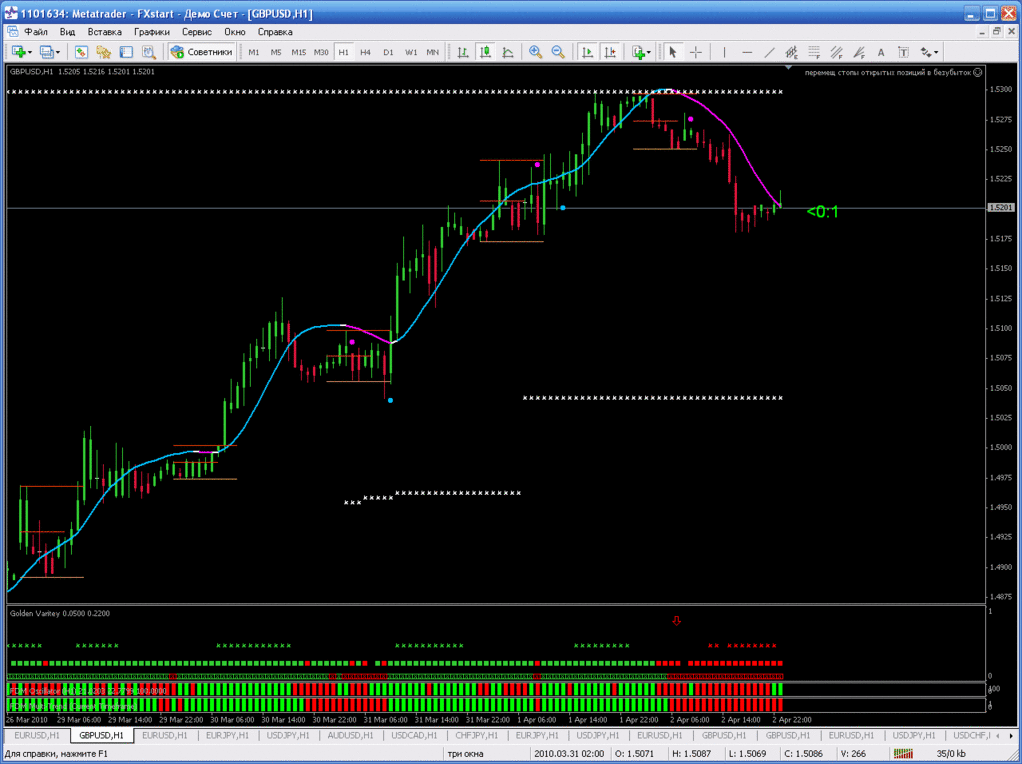Toggle chart auto scroll
Image resolution: width=1022 pixels, height=764 pixels.
pyautogui.click(x=587, y=52)
